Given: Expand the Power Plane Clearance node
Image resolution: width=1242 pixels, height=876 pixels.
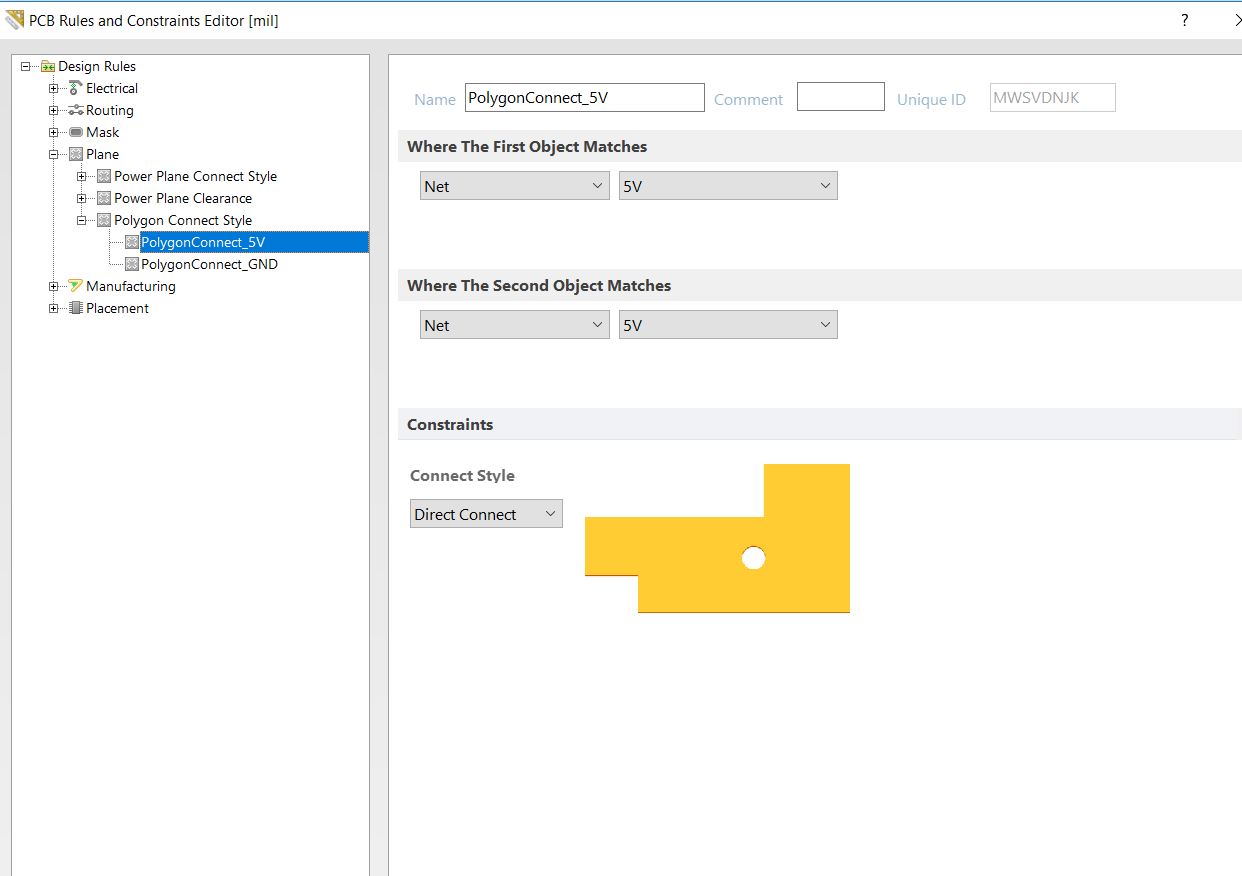Looking at the screenshot, I should [x=82, y=198].
